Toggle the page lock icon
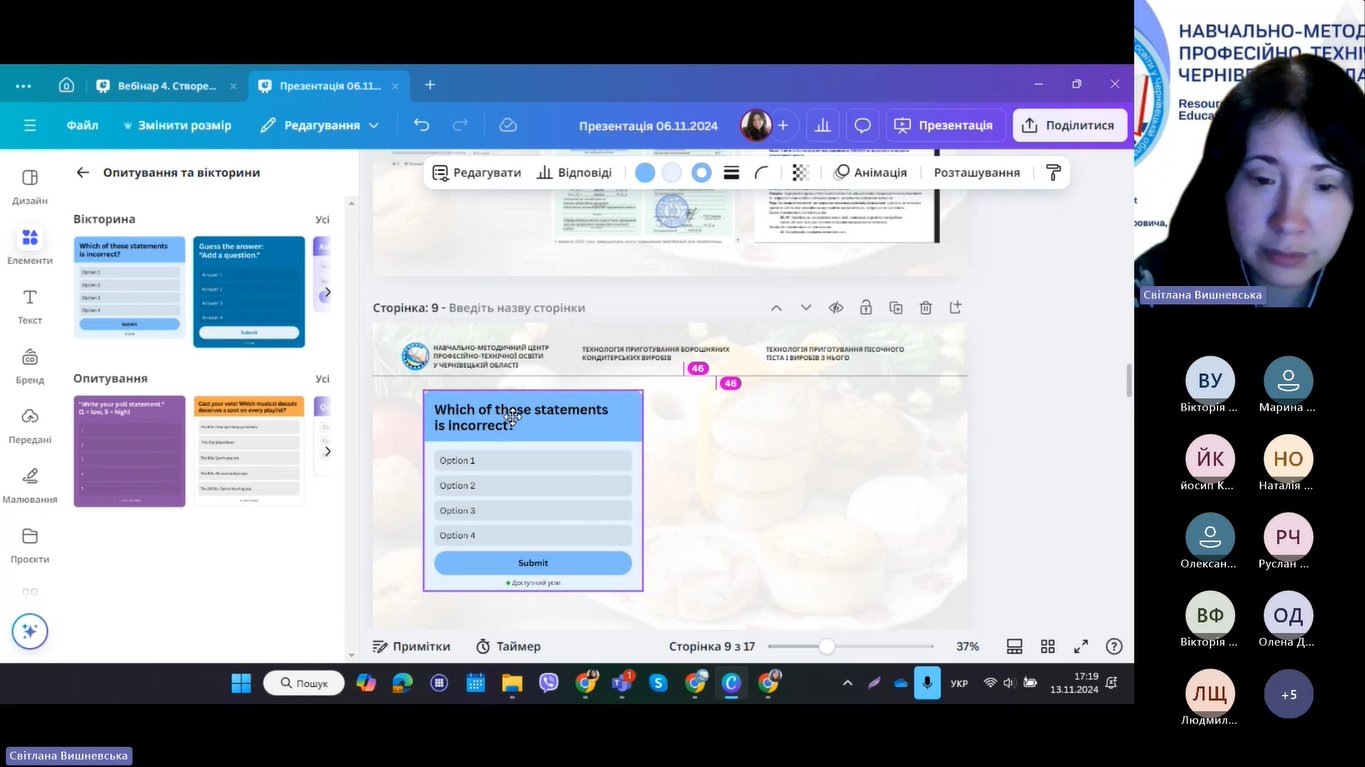 866,308
